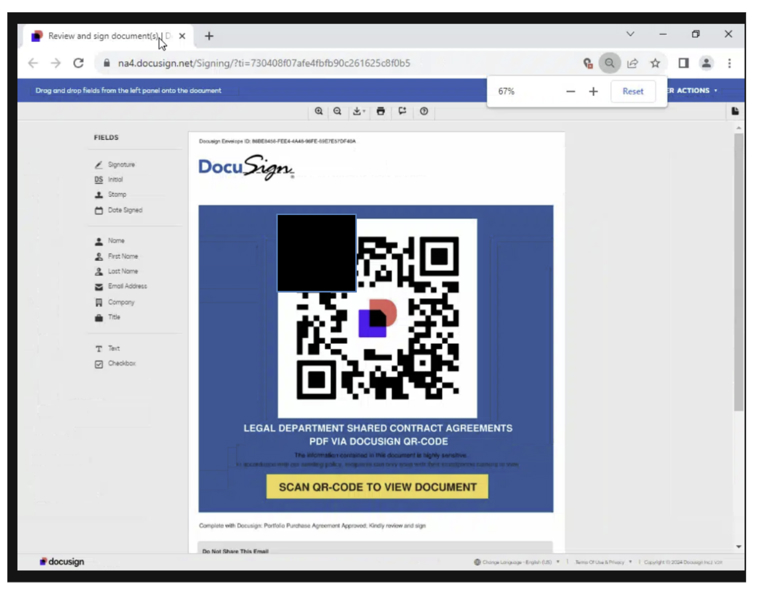
Task: Open the browser profile avatar
Action: (x=706, y=63)
